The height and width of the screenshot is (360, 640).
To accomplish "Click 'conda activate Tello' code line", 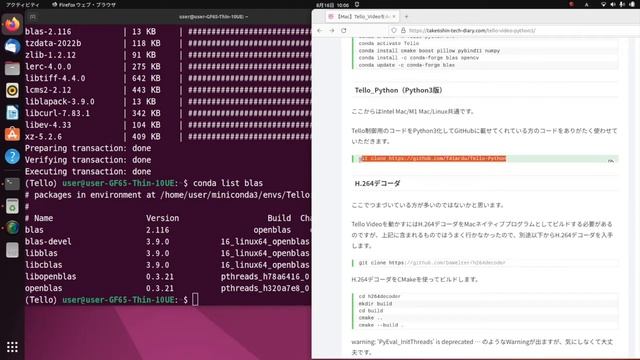I will tap(389, 43).
